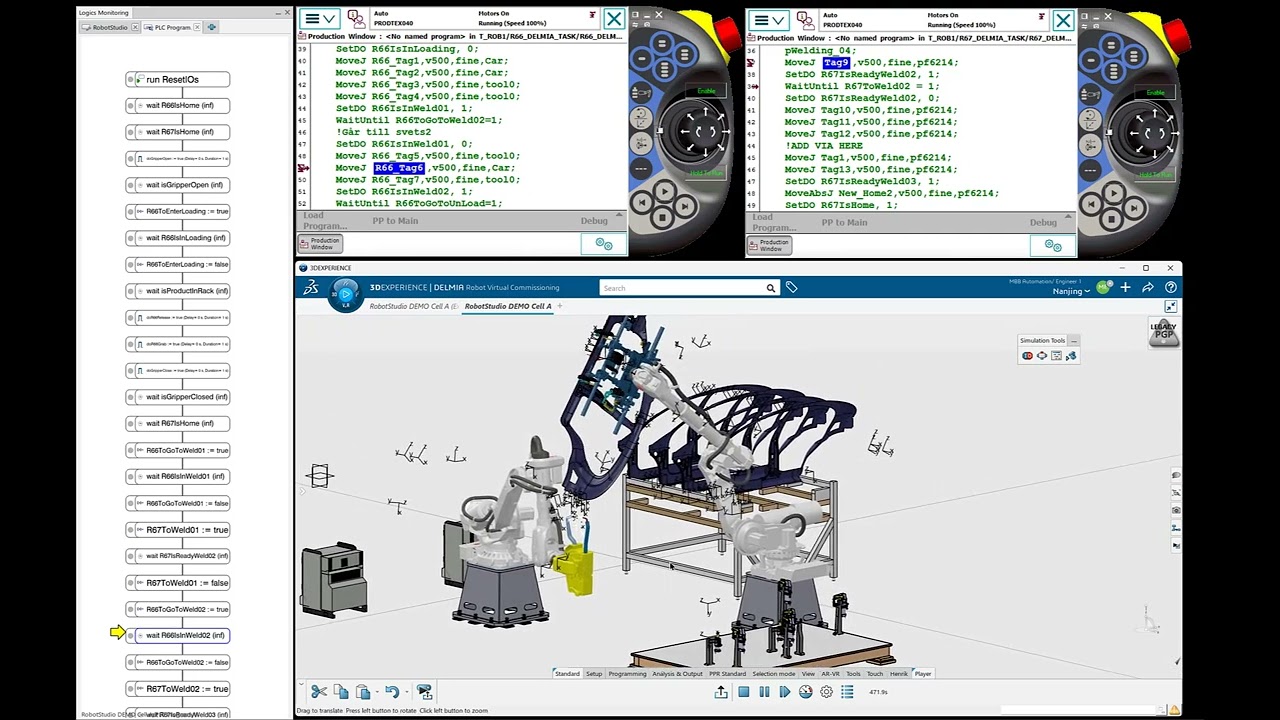1280x720 pixels.
Task: Click the Add plus icon in top bar
Action: pyautogui.click(x=1125, y=288)
